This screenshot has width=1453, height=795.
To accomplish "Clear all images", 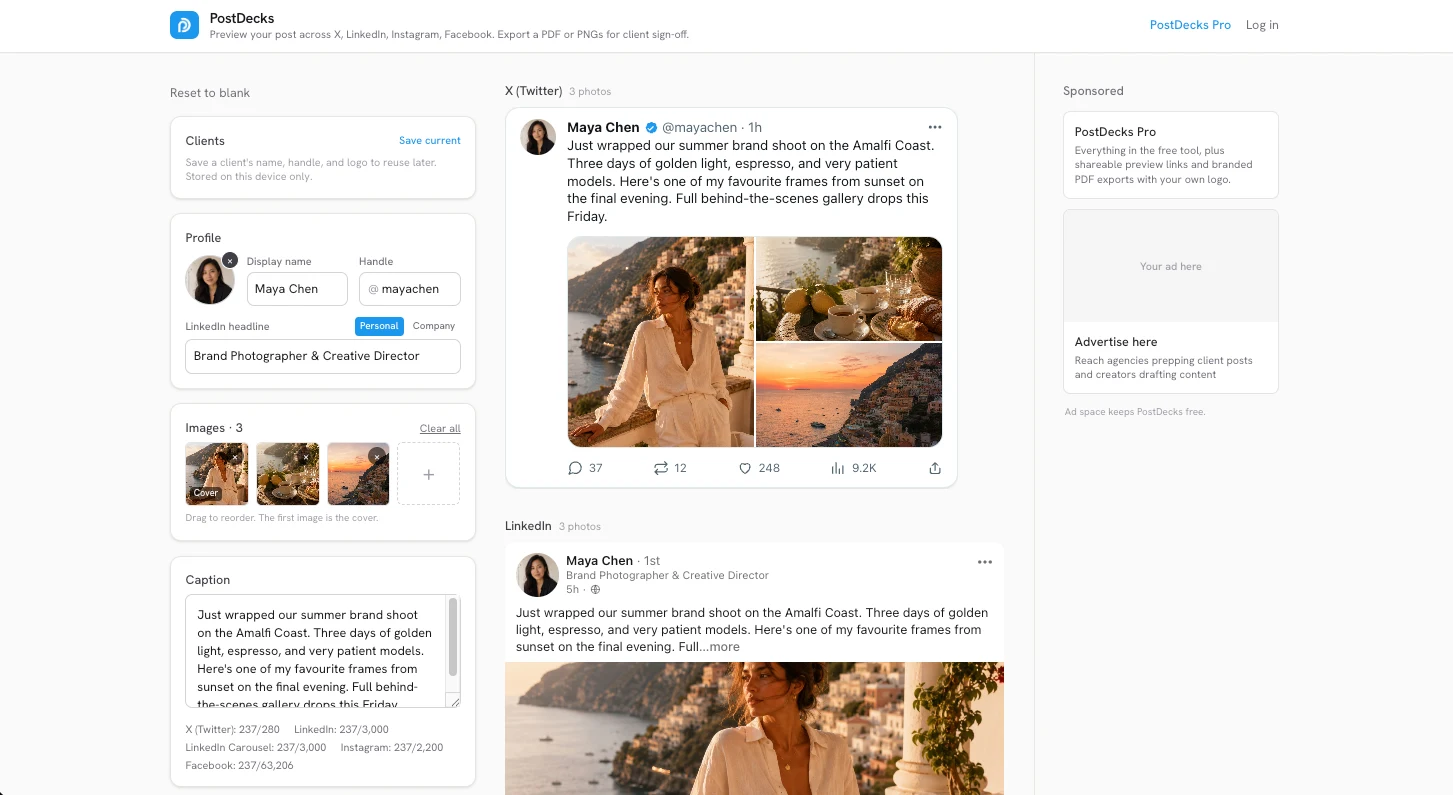I will coord(440,429).
